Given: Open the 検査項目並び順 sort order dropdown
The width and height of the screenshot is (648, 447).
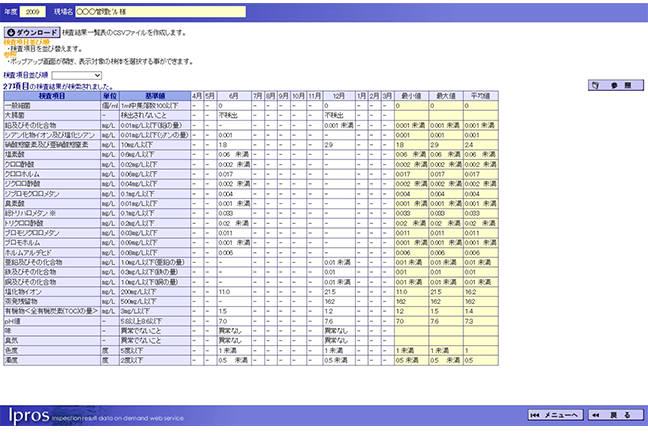Looking at the screenshot, I should 76,75.
